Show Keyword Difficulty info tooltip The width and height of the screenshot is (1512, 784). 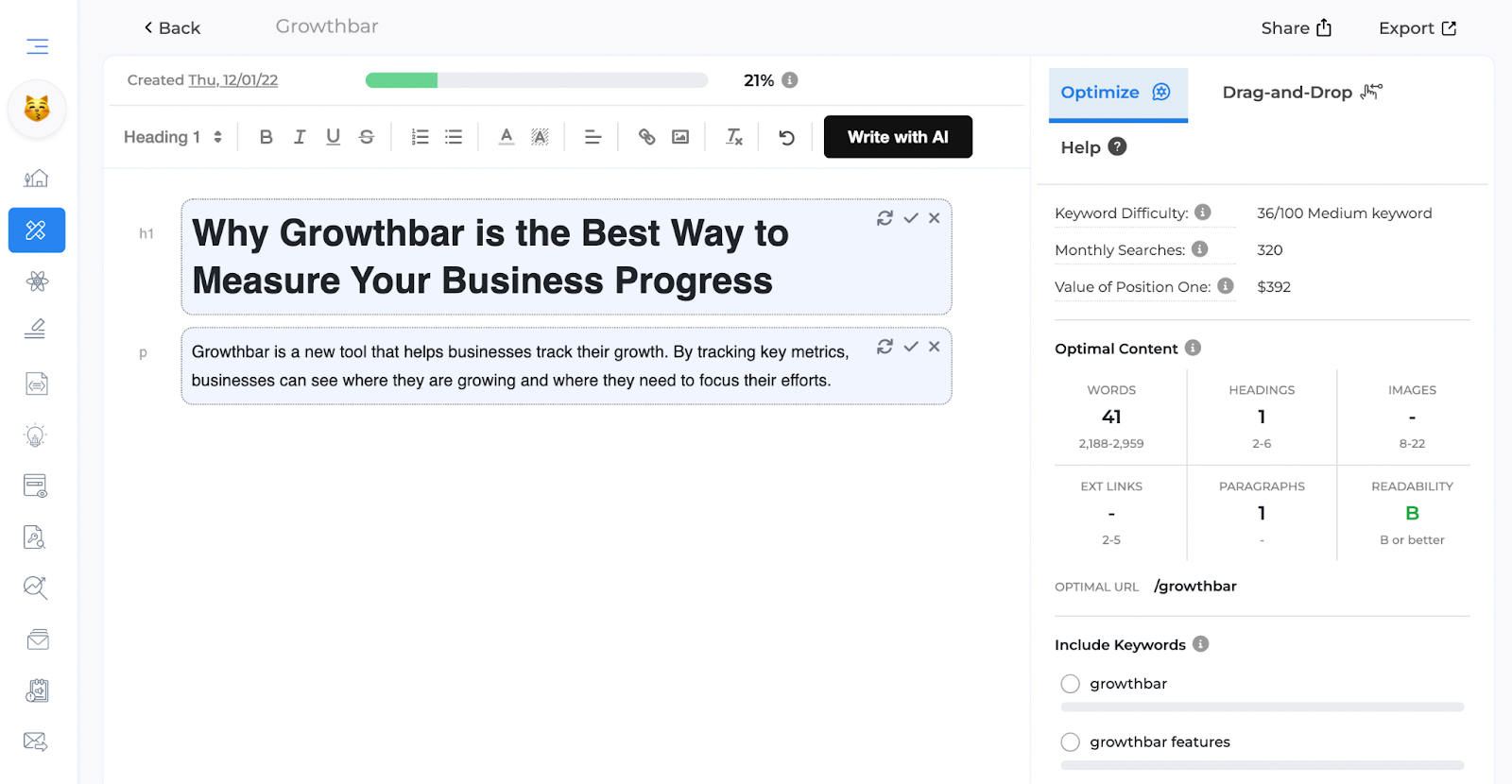click(1203, 213)
